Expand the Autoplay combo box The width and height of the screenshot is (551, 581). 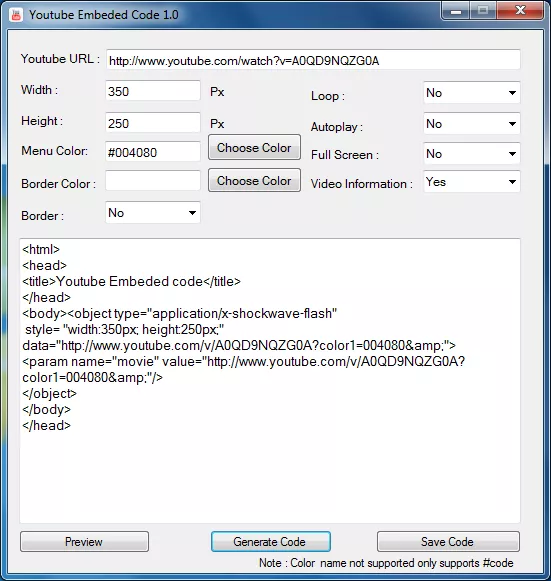[x=471, y=124]
